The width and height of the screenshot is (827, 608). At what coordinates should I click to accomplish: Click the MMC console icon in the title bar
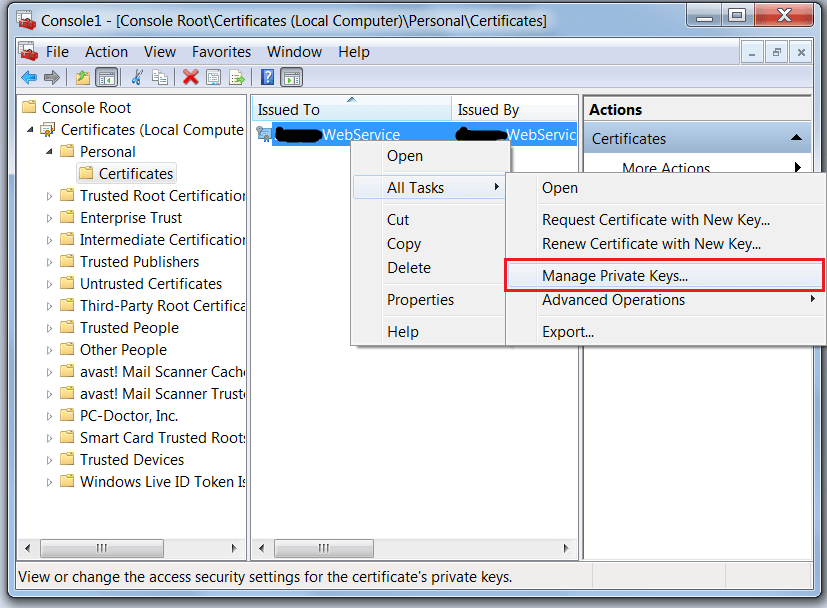(26, 20)
